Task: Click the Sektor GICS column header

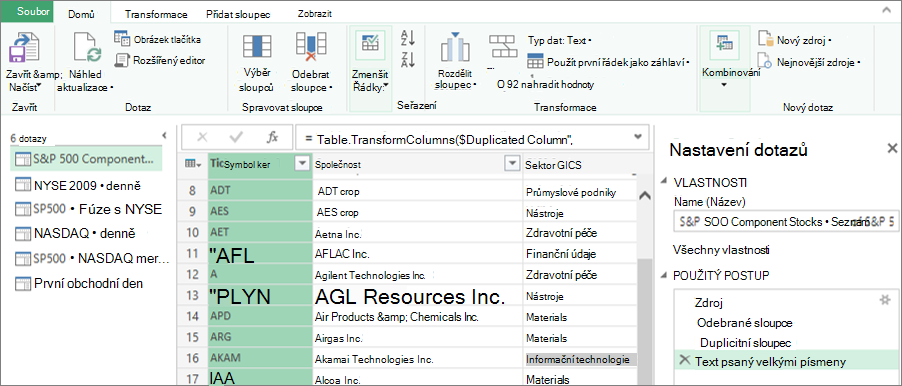Action: pos(580,165)
